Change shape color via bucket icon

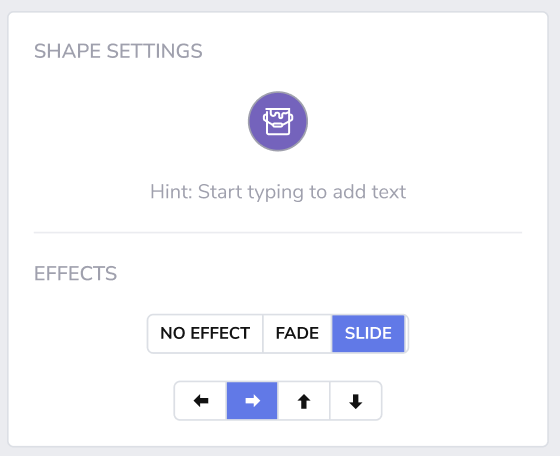(x=278, y=121)
